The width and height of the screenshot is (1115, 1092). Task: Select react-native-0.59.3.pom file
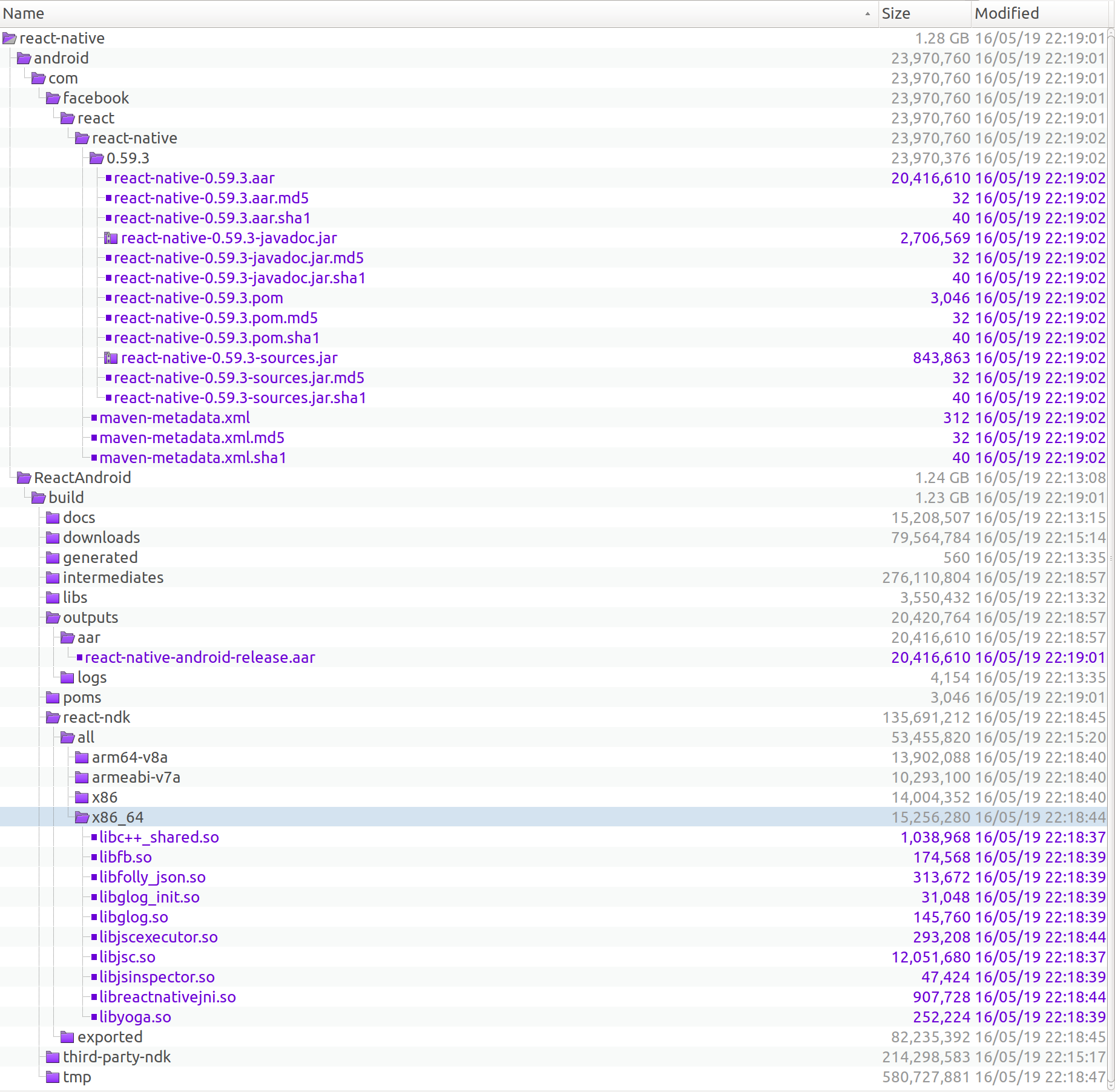[198, 298]
